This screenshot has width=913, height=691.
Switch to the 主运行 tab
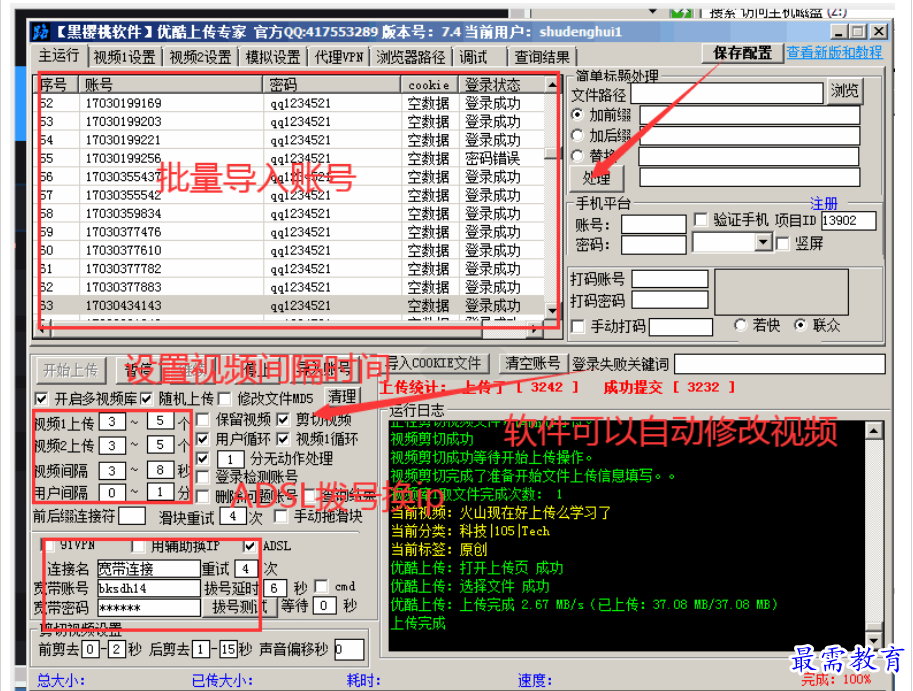(x=59, y=56)
